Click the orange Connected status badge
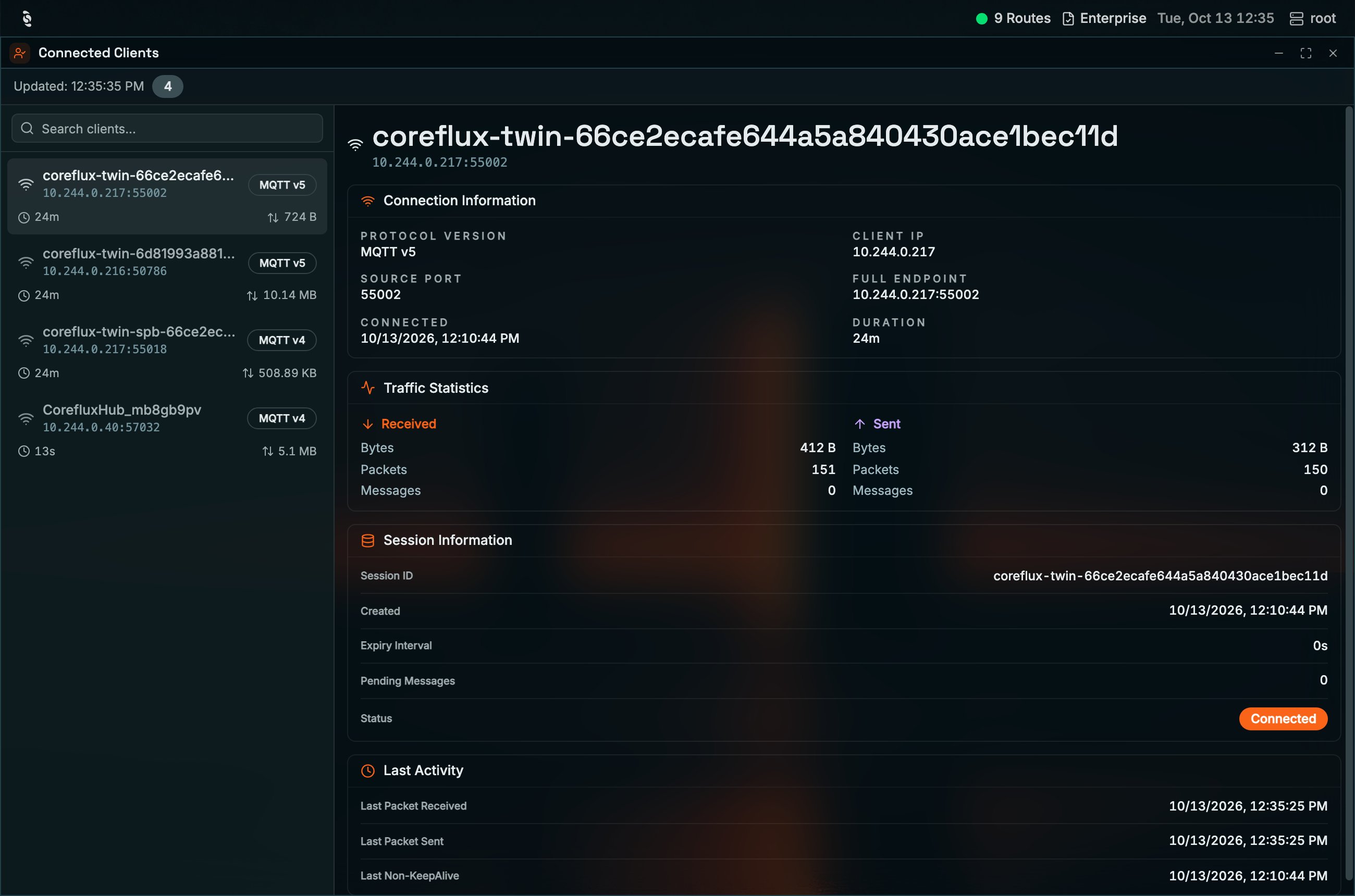Screen dimensions: 1355x896 1283,719
